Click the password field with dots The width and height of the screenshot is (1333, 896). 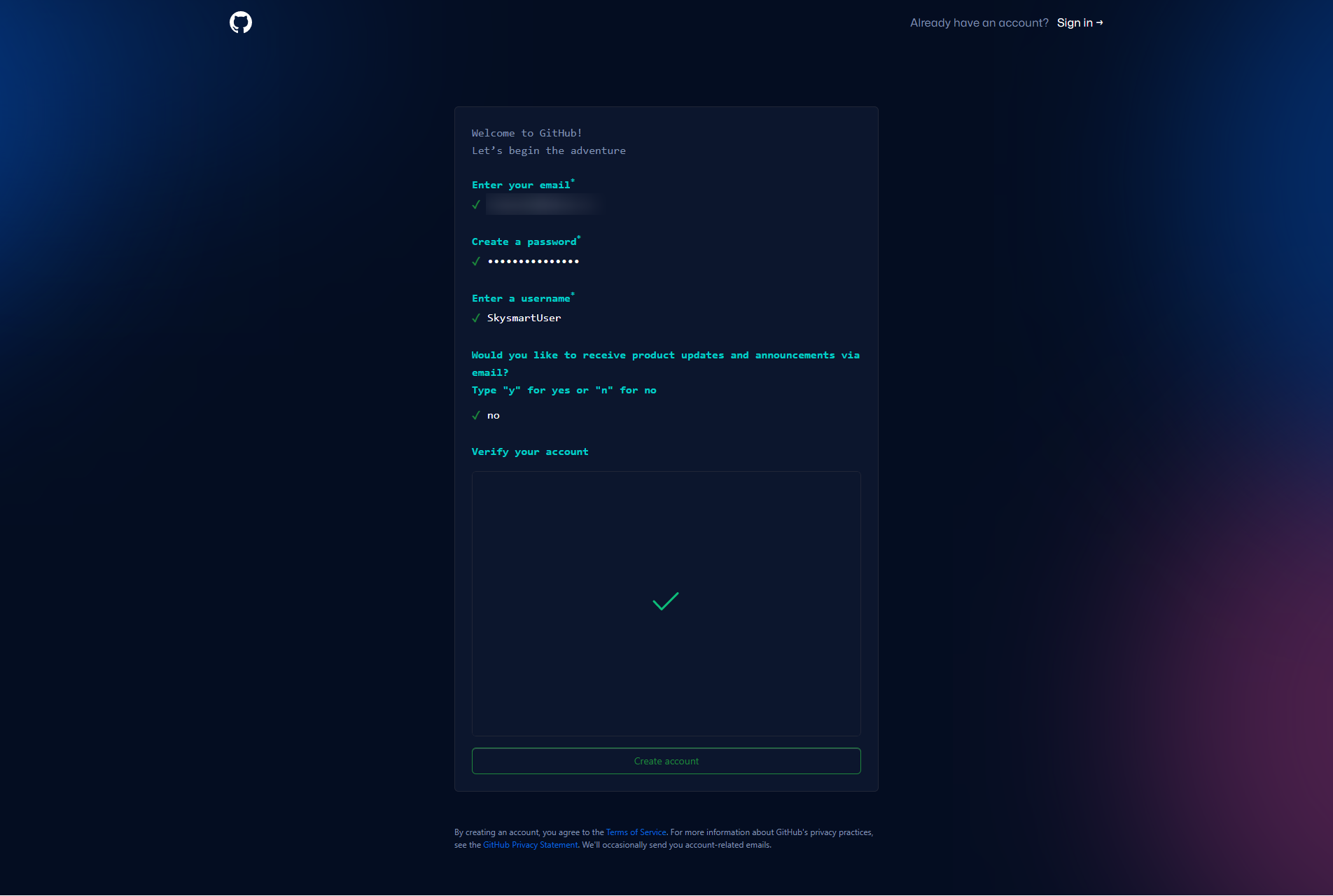coord(533,261)
